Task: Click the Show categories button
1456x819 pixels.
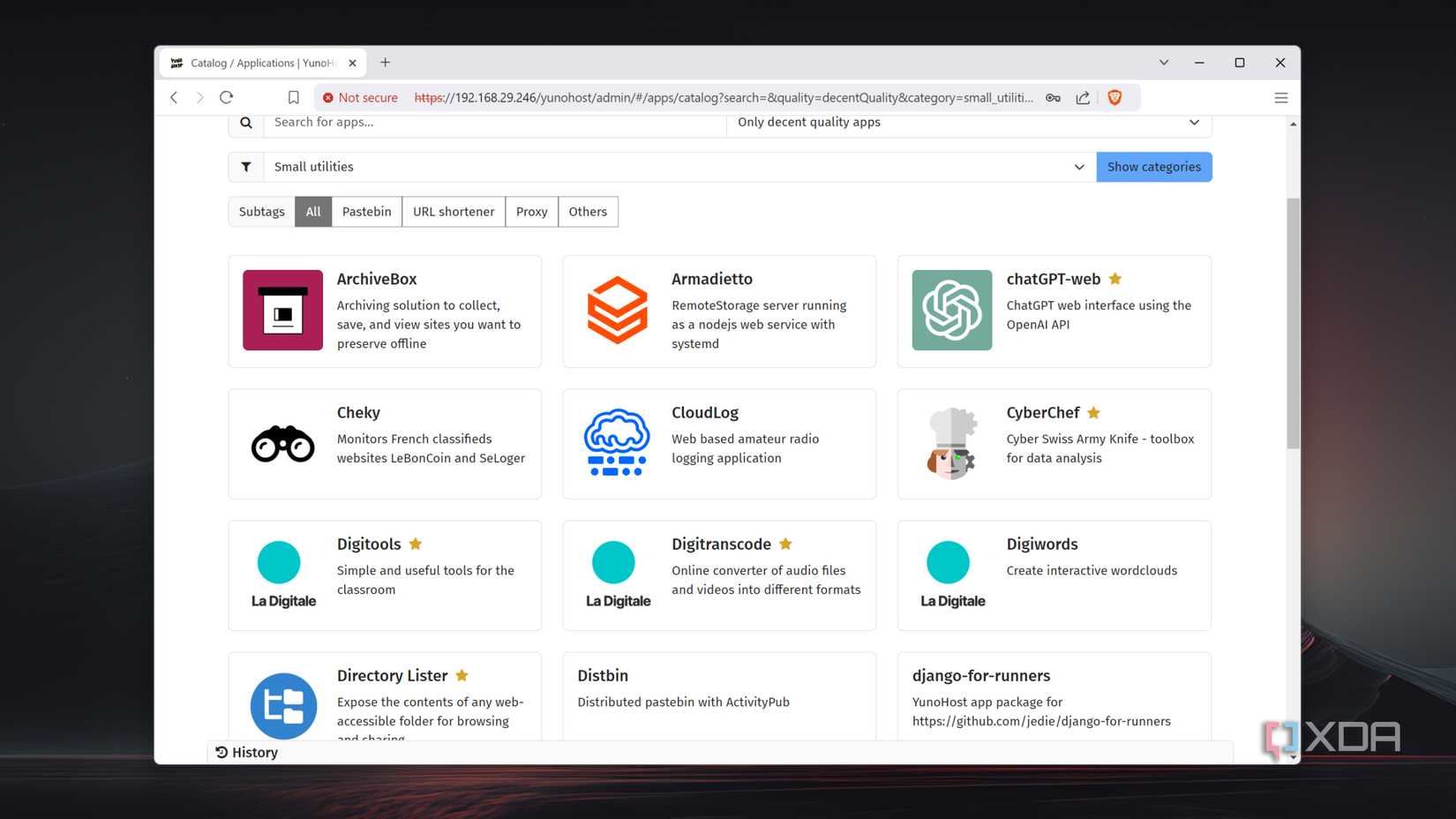Action: [1153, 166]
